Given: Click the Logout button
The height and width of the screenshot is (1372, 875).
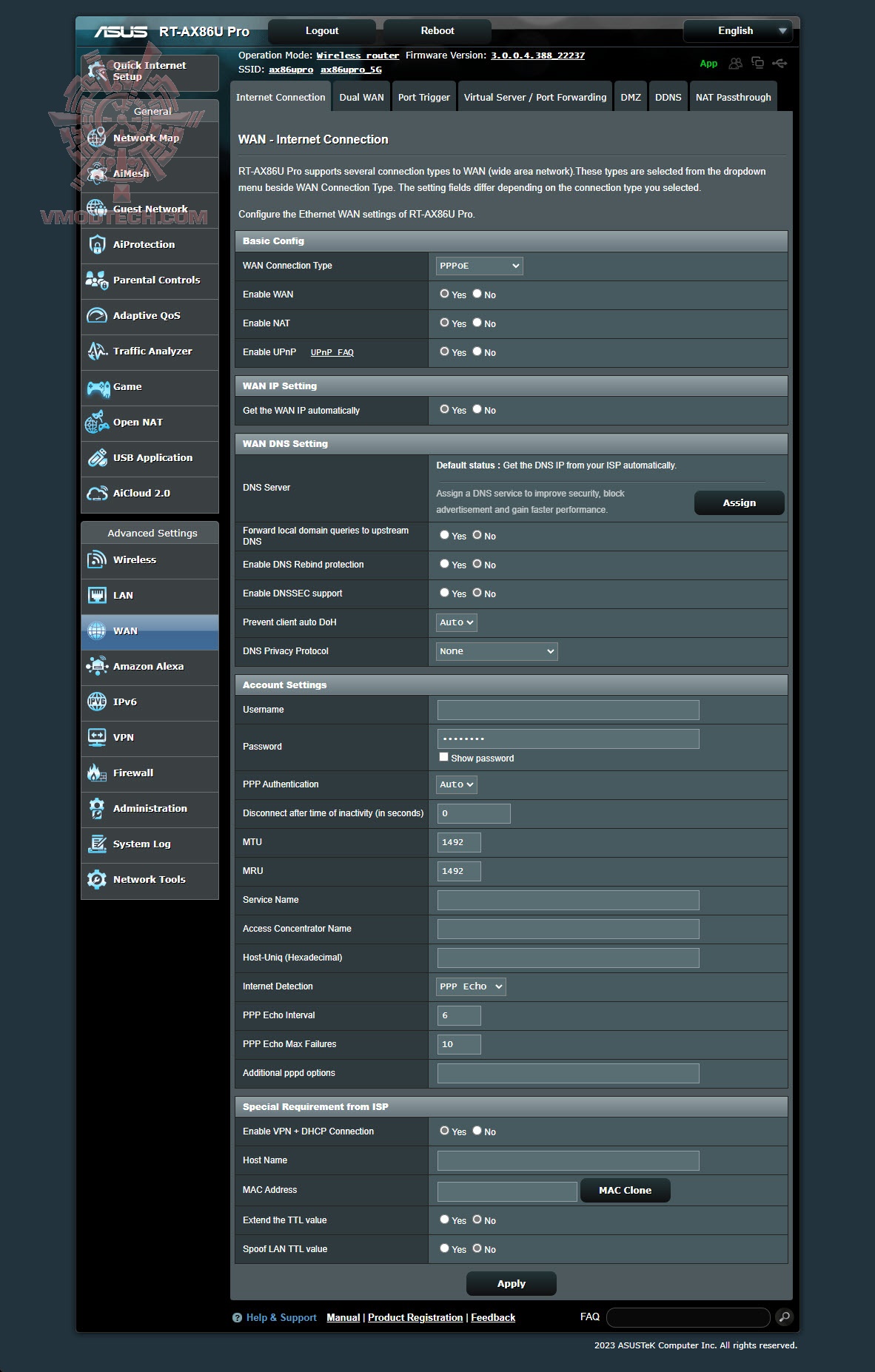Looking at the screenshot, I should (322, 31).
